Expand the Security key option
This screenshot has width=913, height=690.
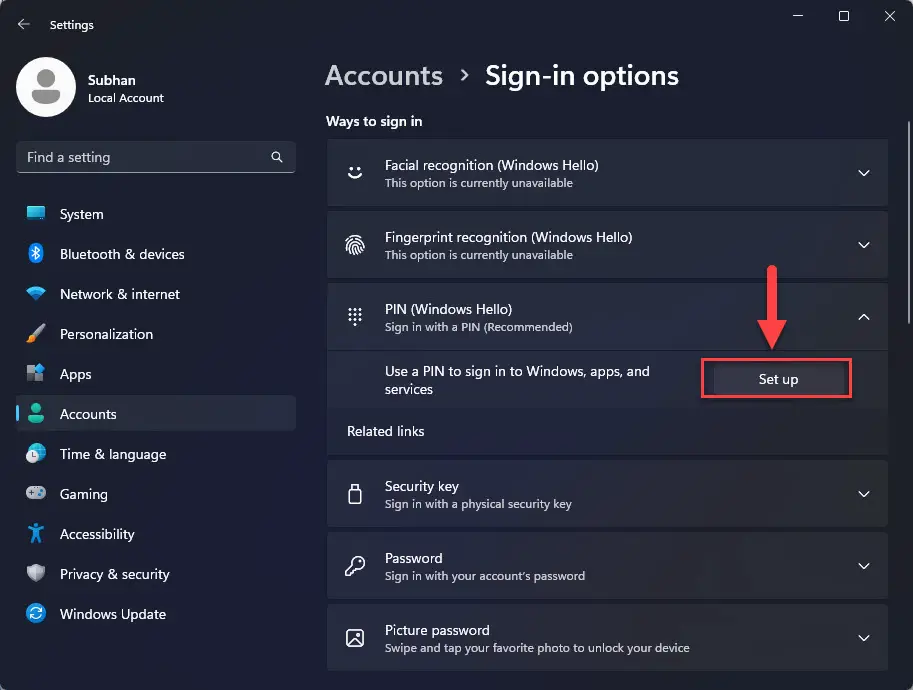864,494
